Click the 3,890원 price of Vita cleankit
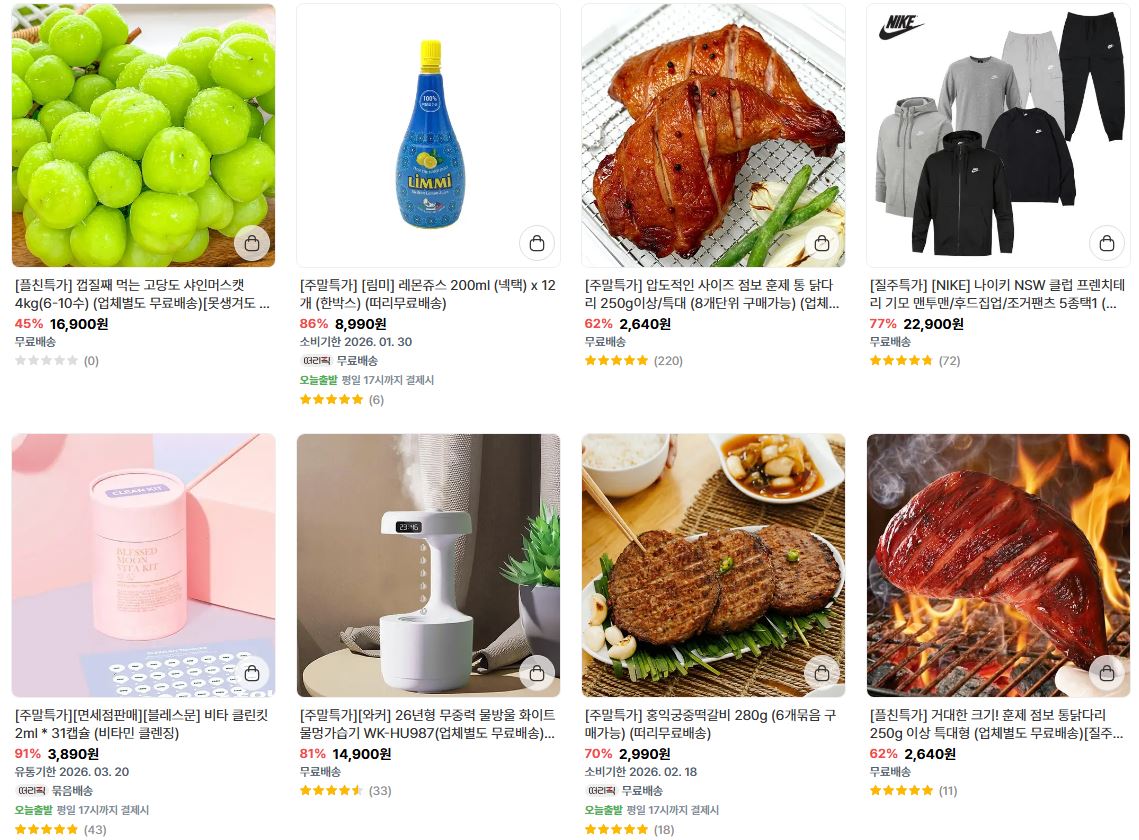This screenshot has width=1139, height=840. pos(73,754)
